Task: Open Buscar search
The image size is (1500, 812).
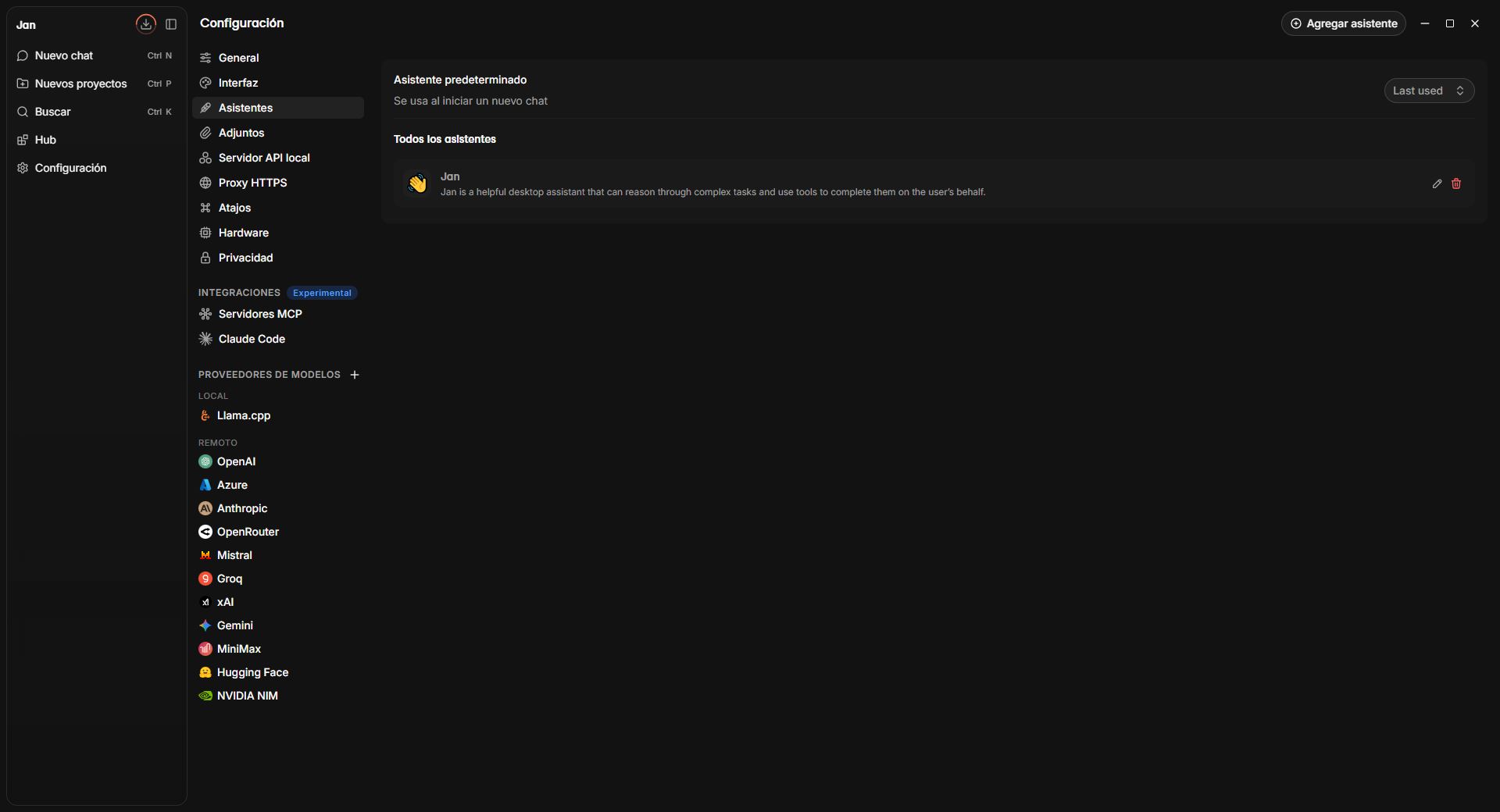Action: [96, 112]
